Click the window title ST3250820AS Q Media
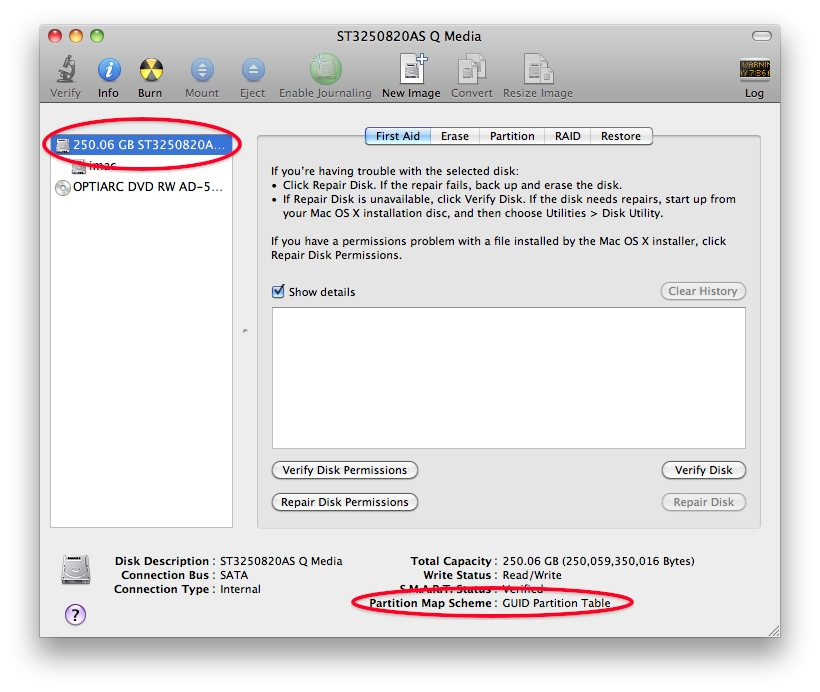This screenshot has width=820, height=692. click(409, 36)
